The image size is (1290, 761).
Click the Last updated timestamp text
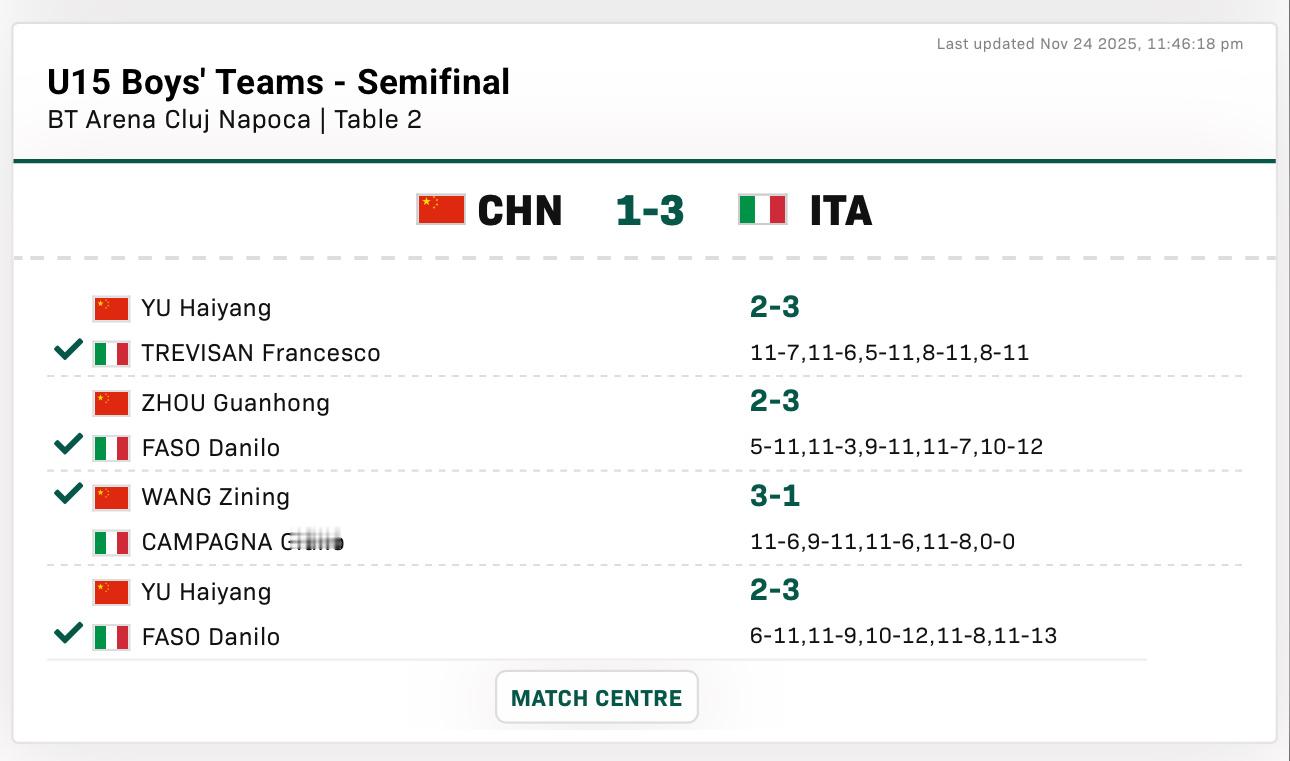1089,44
